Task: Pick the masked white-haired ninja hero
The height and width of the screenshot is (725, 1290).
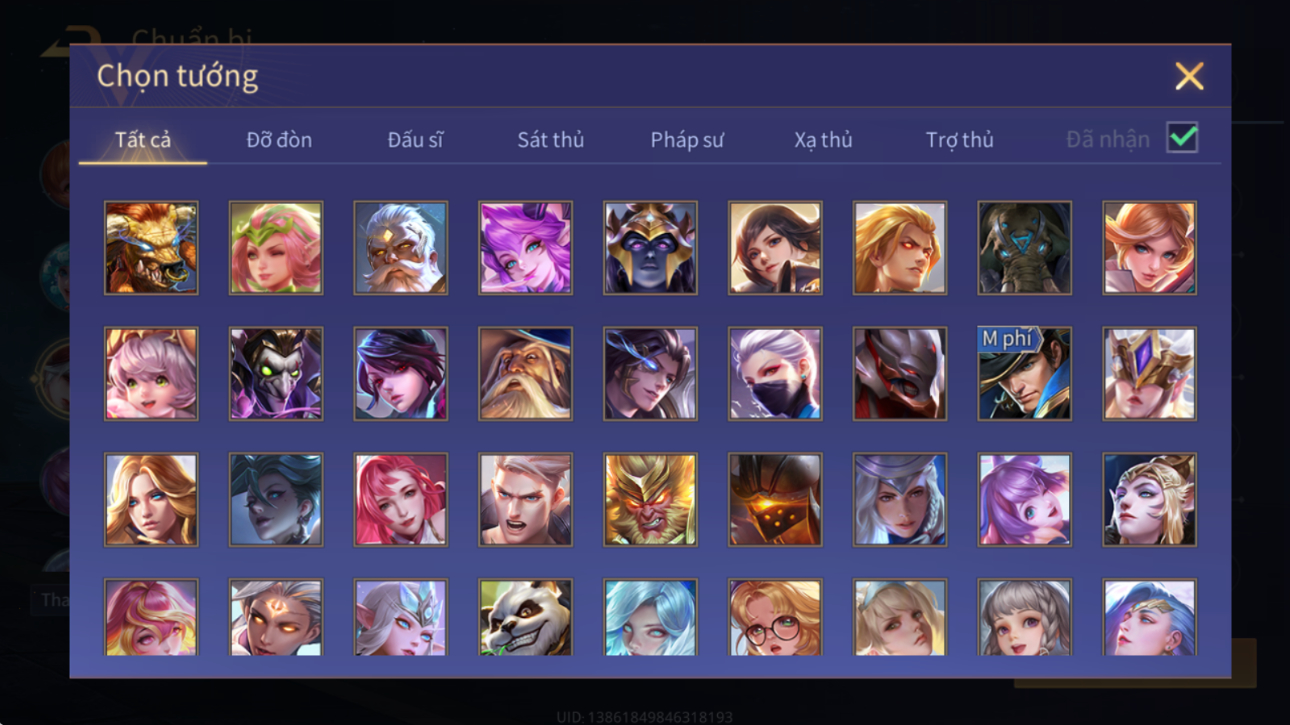Action: click(775, 373)
